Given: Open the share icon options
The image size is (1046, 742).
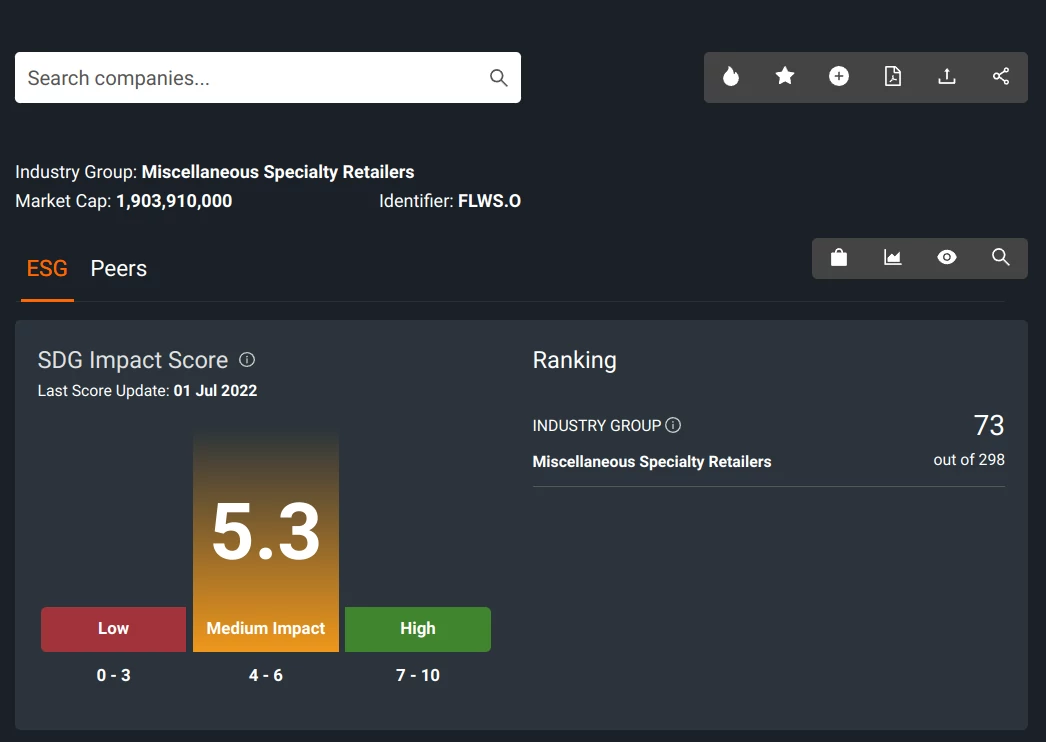Looking at the screenshot, I should point(1001,77).
